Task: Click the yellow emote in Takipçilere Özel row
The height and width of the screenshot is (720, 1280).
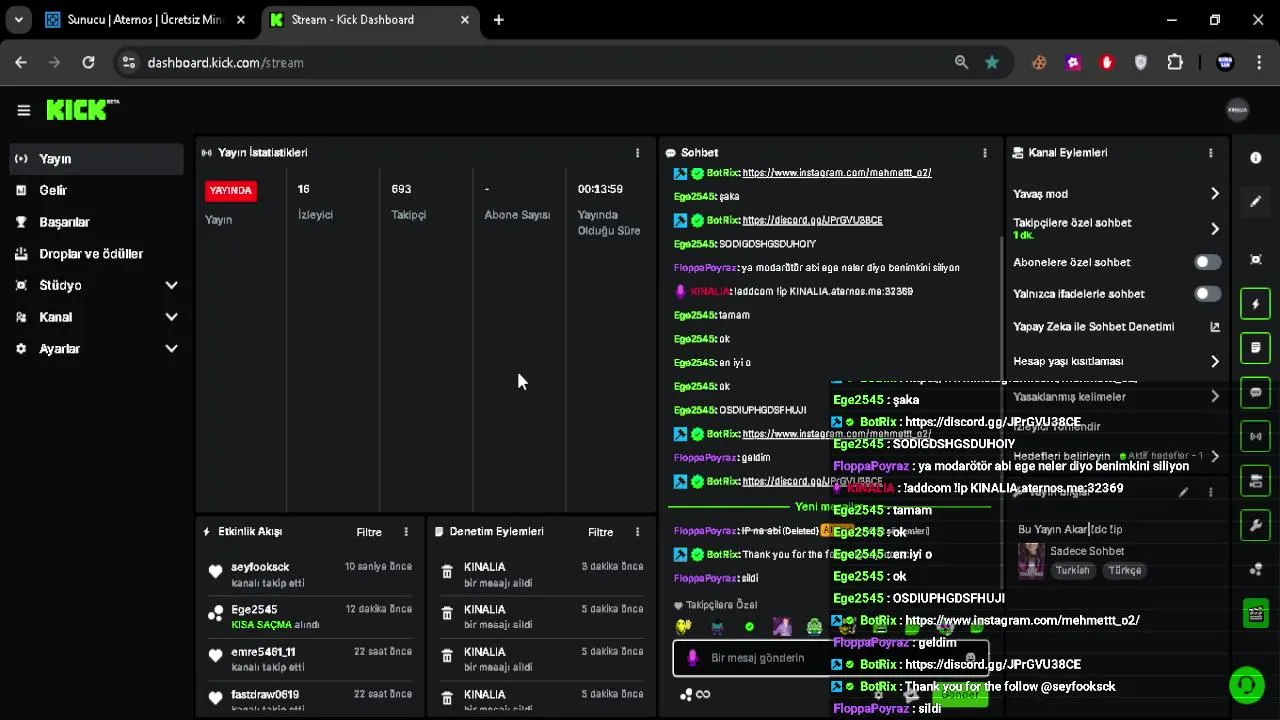Action: tap(684, 627)
